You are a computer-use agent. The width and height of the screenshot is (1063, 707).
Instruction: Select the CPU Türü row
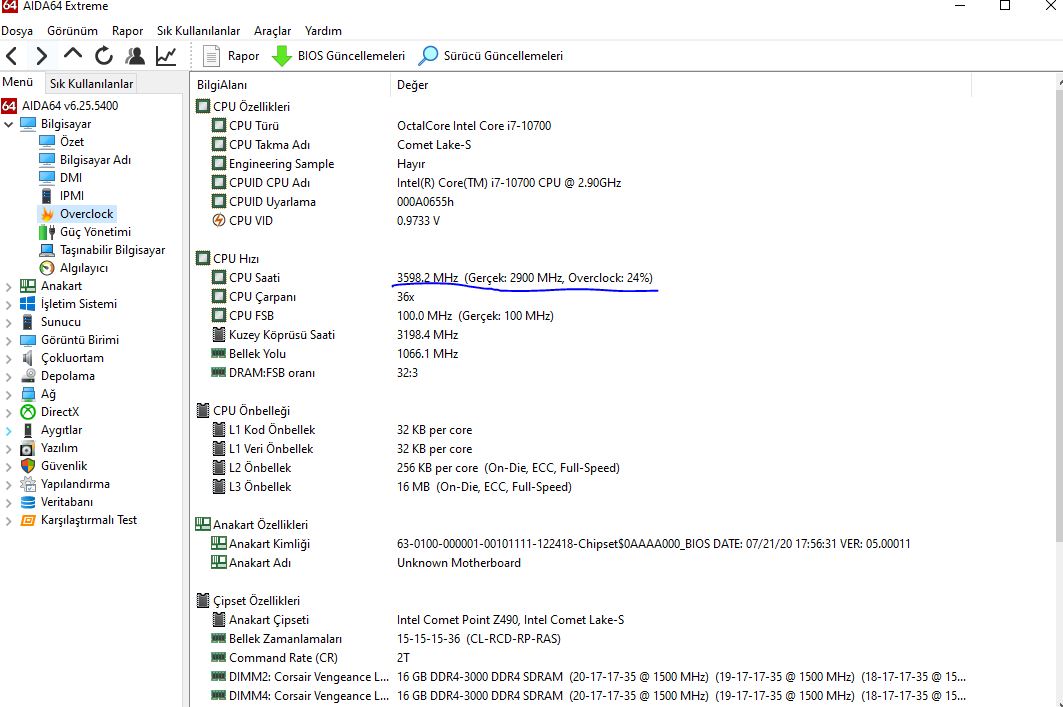click(254, 125)
